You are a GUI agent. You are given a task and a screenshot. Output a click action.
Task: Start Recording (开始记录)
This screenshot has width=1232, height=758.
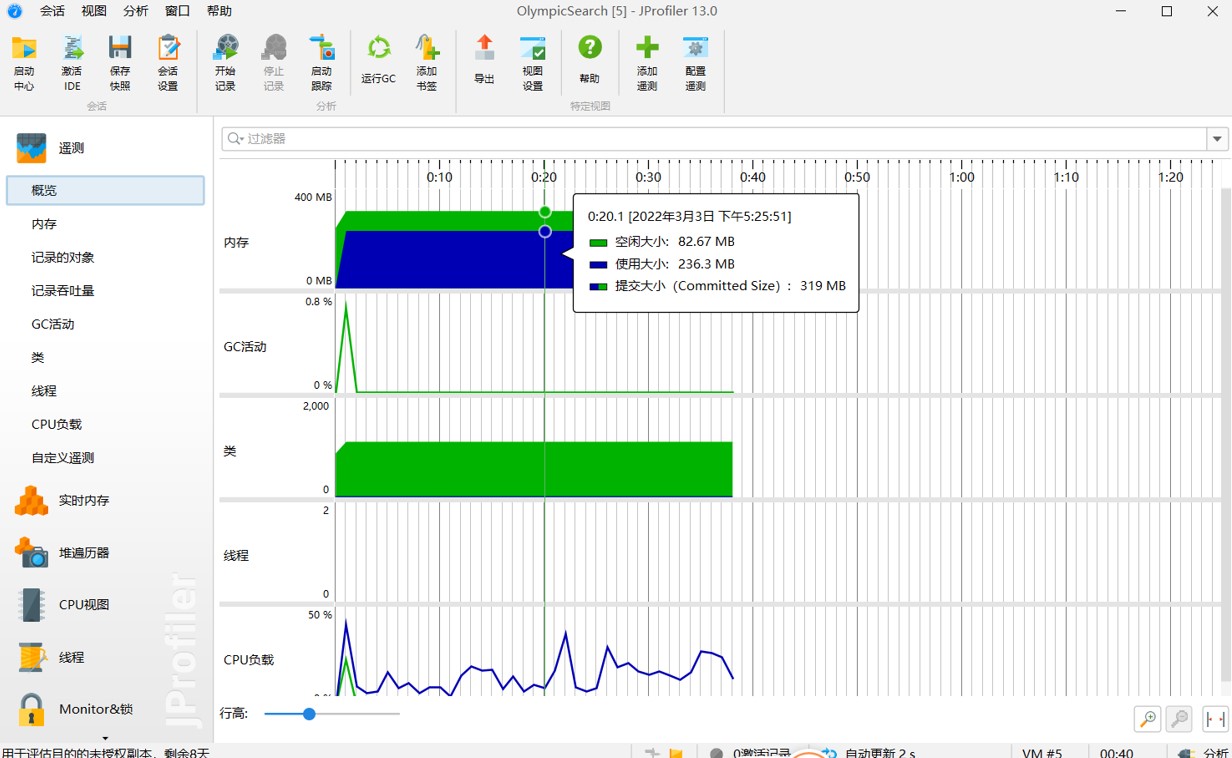pyautogui.click(x=226, y=63)
